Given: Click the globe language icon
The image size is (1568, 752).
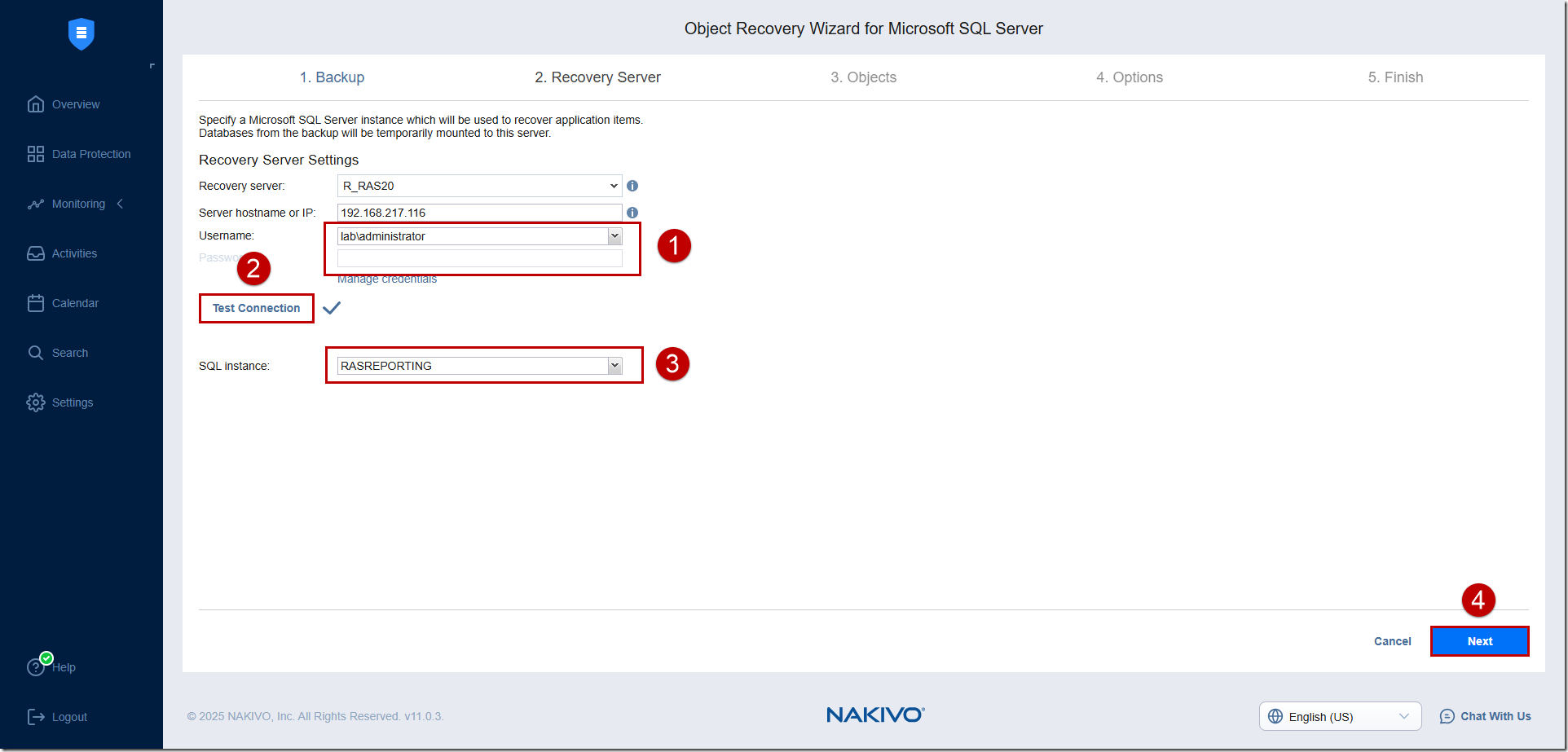Looking at the screenshot, I should click(1275, 716).
